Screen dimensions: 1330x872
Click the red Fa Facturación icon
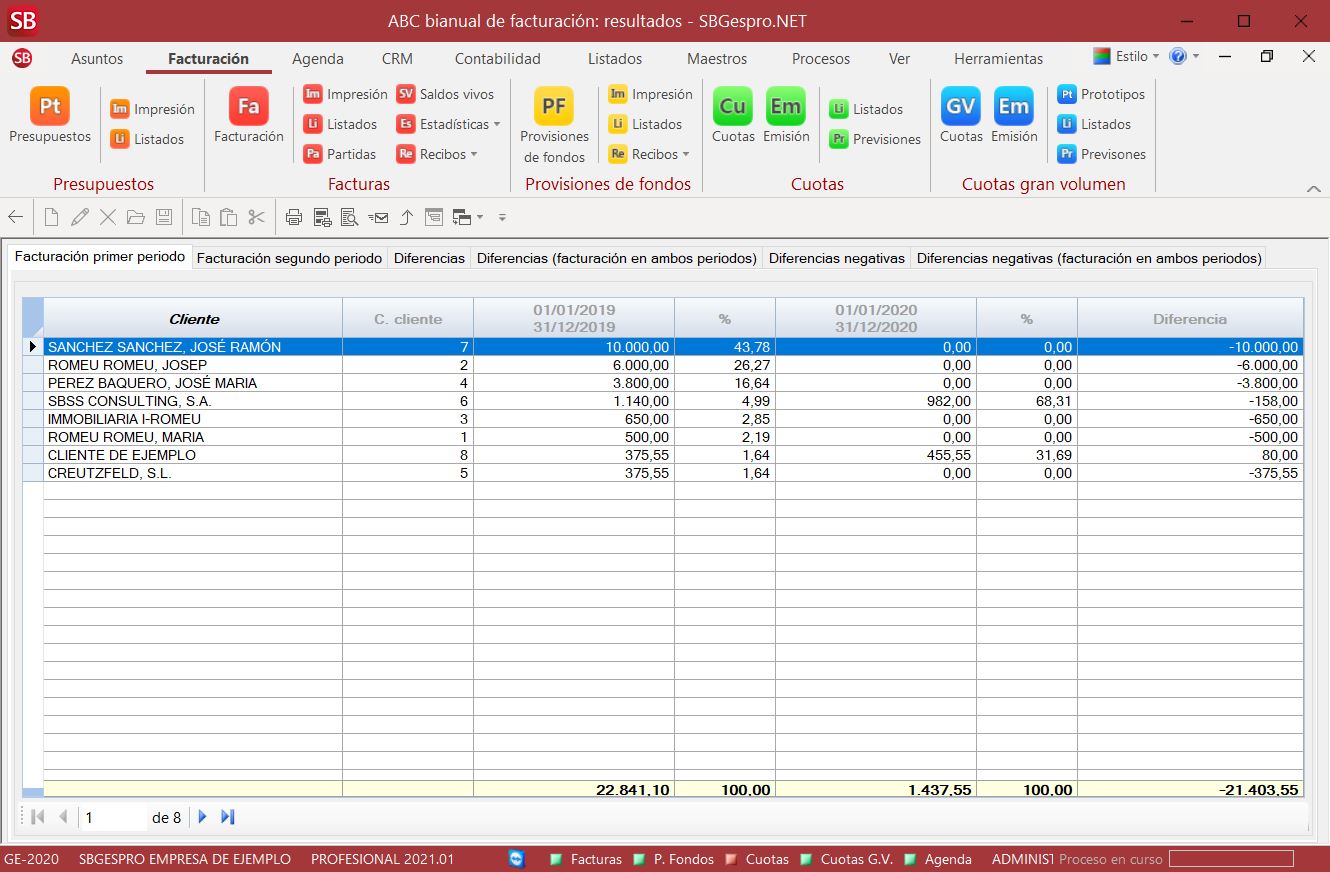click(248, 107)
